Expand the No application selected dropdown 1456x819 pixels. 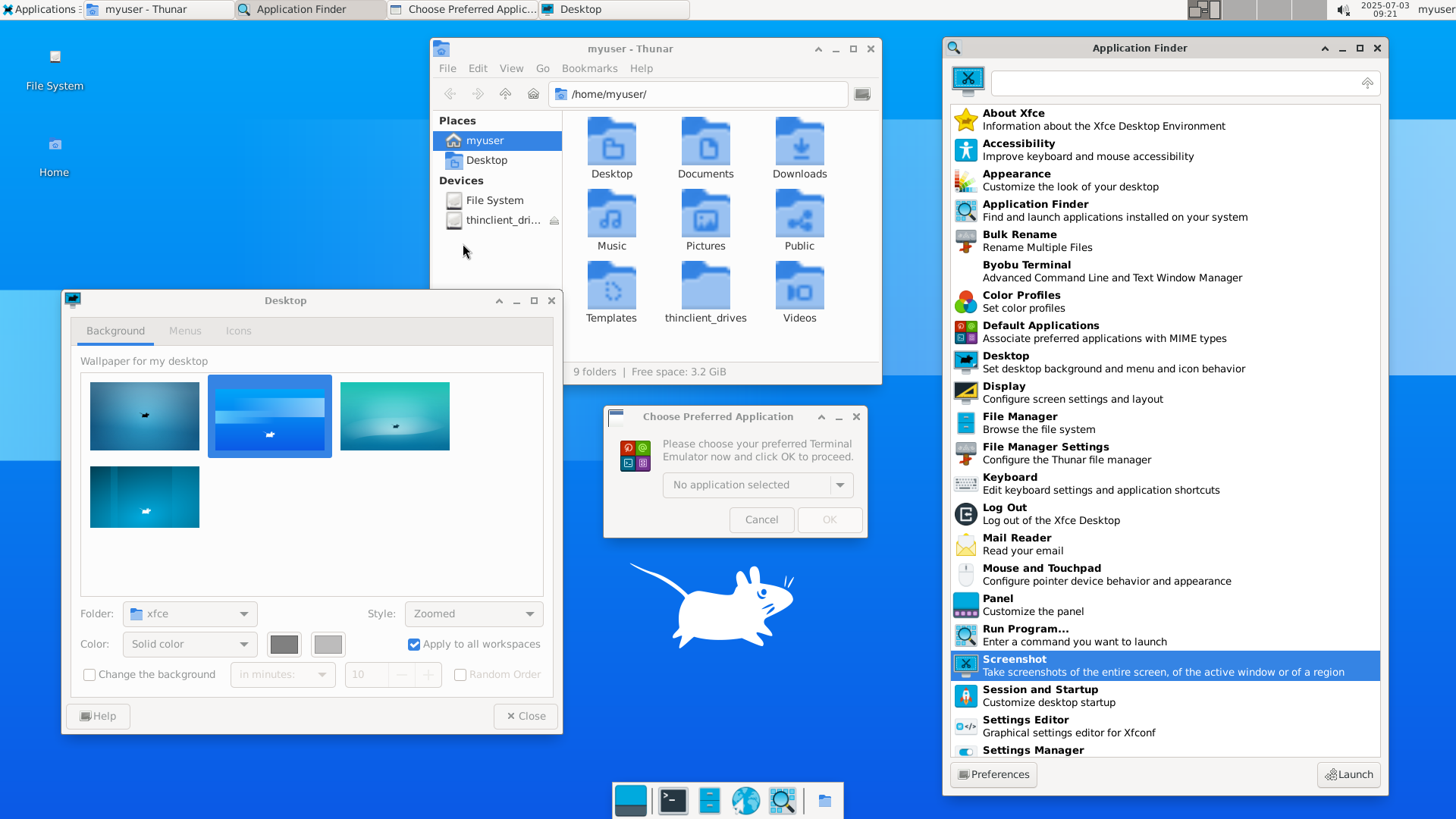click(758, 485)
